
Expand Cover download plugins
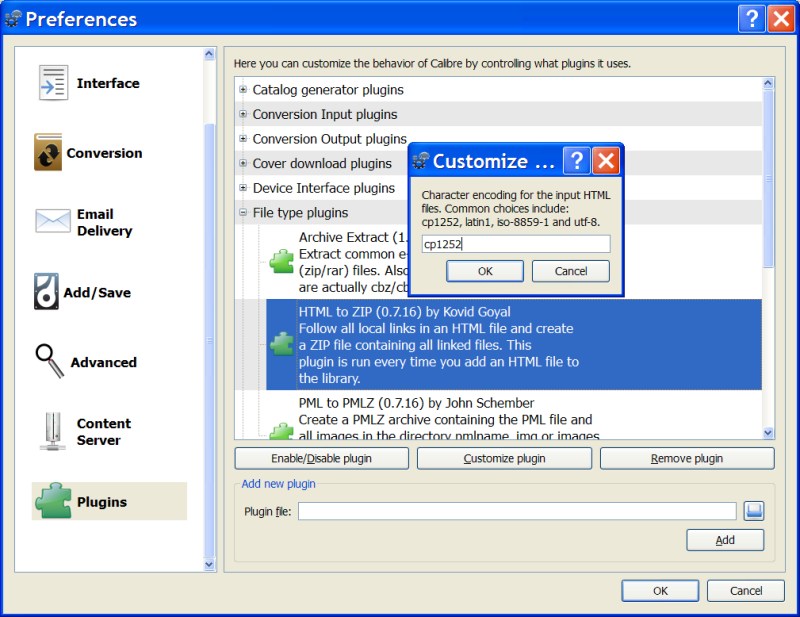pyautogui.click(x=243, y=163)
